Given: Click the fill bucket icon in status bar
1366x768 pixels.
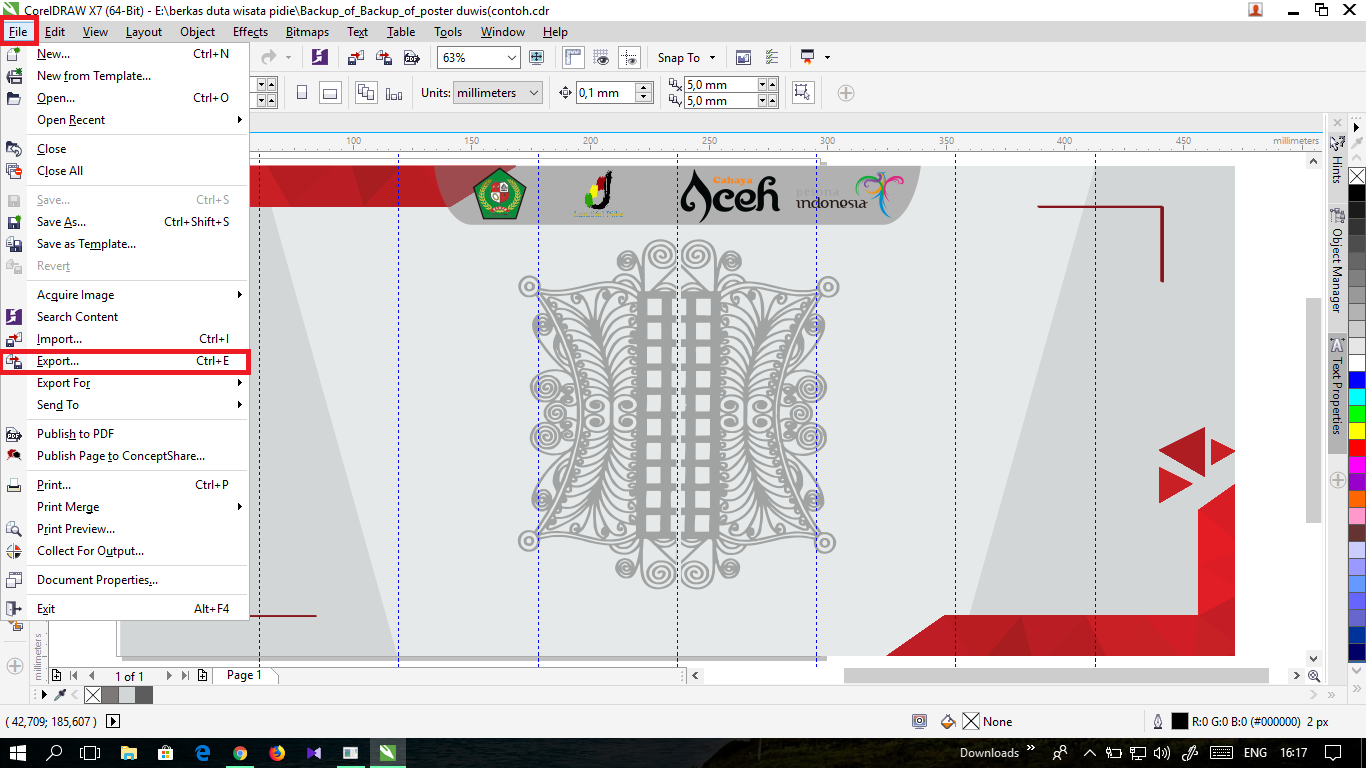Looking at the screenshot, I should [x=947, y=721].
